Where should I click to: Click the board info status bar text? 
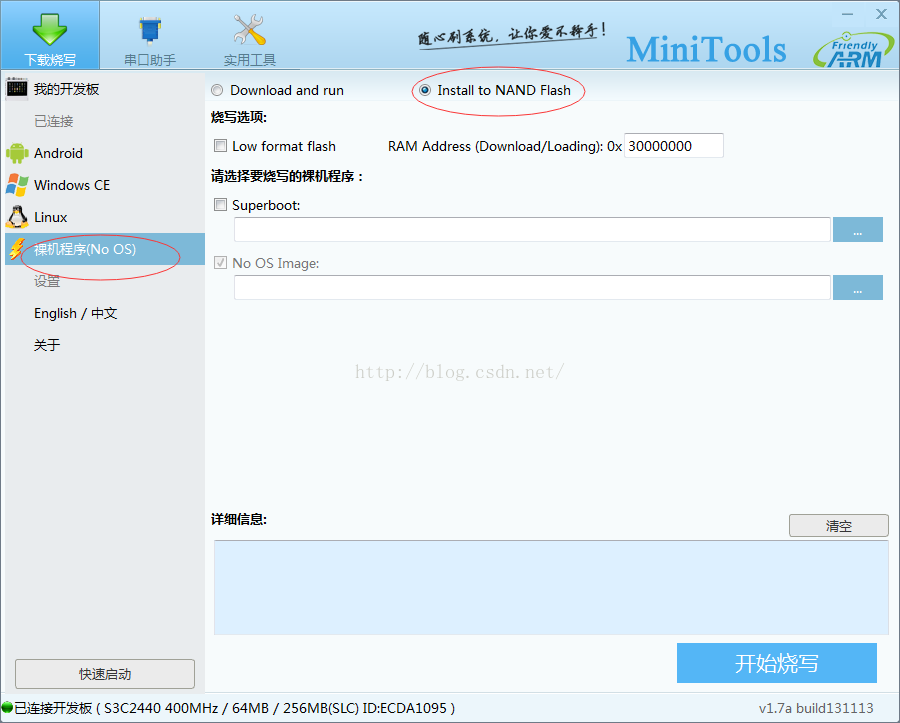(235, 708)
